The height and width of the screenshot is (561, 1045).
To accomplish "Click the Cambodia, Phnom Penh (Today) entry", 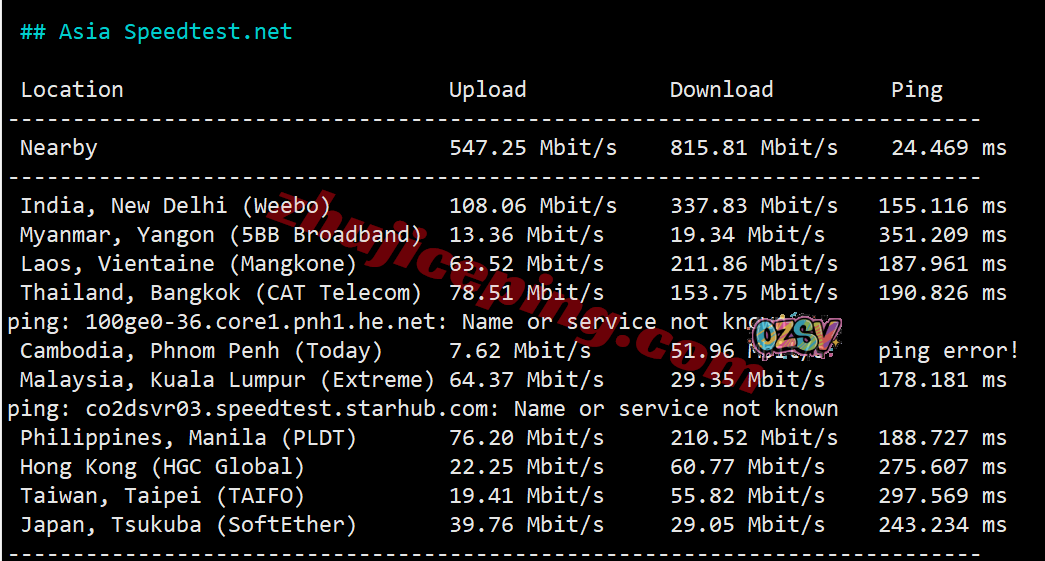I will [201, 351].
